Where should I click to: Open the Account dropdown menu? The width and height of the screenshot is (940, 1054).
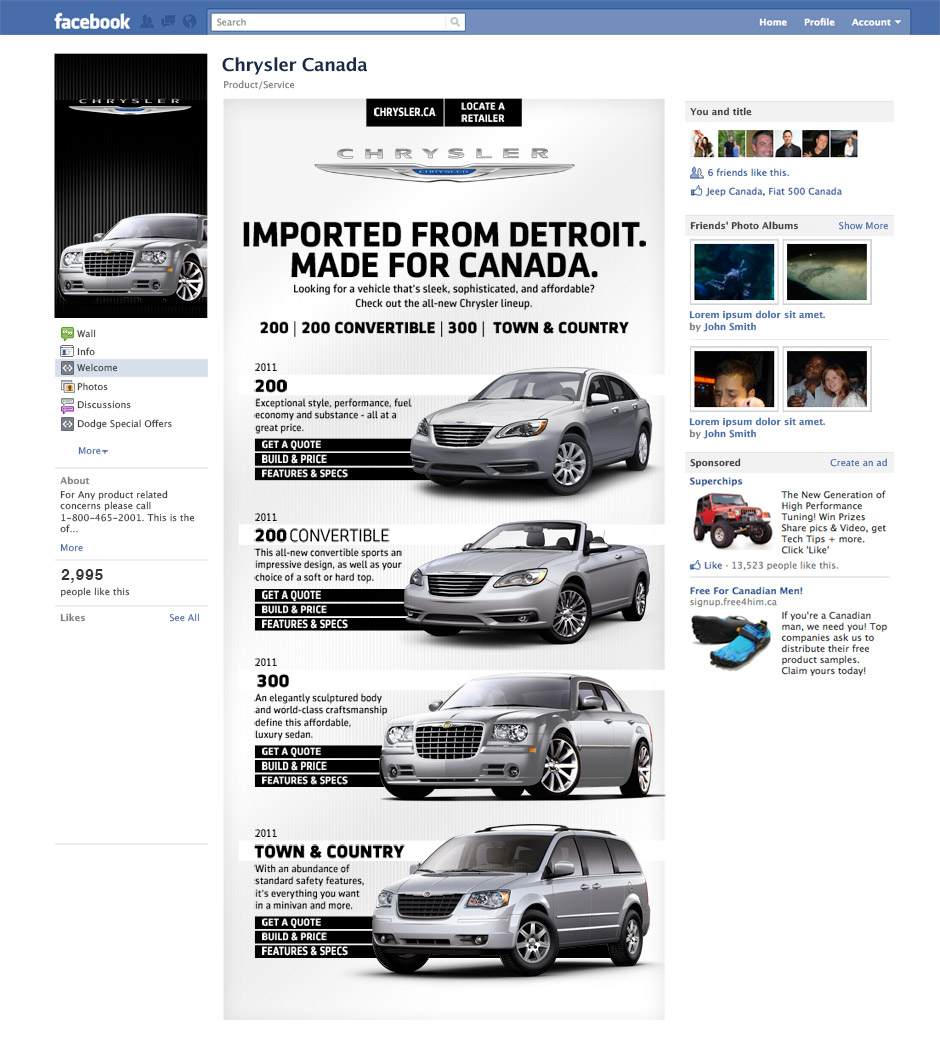[x=876, y=22]
